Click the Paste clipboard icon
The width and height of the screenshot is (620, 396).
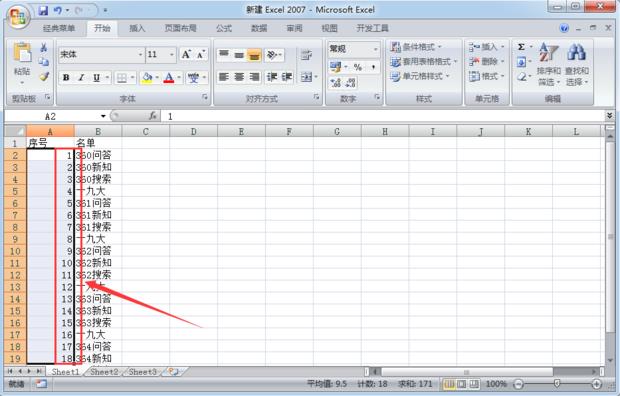pyautogui.click(x=22, y=53)
